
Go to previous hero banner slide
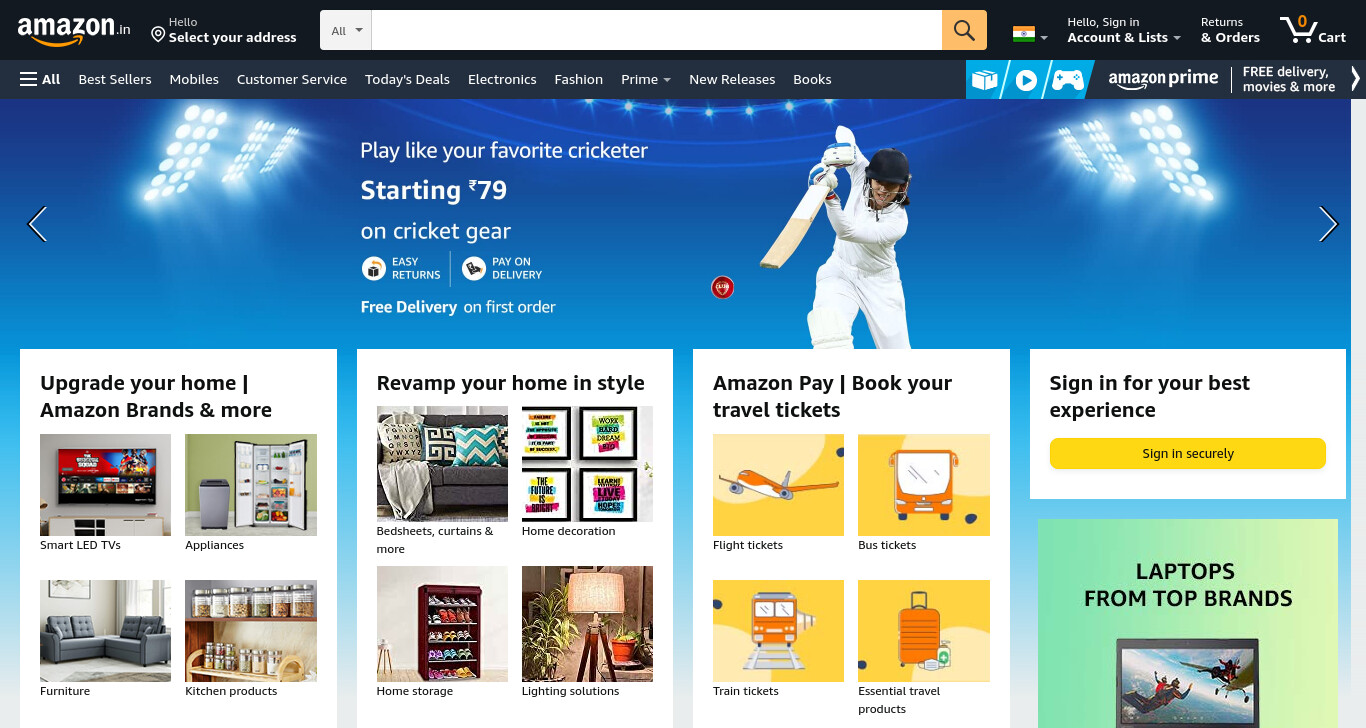pos(37,224)
